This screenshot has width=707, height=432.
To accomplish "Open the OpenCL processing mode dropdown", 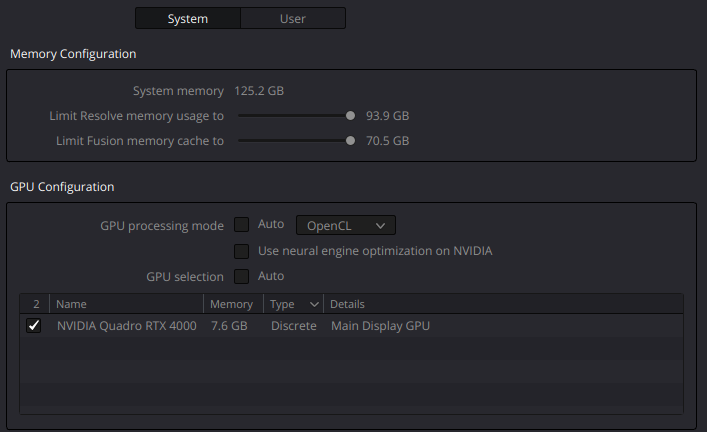I will [346, 226].
